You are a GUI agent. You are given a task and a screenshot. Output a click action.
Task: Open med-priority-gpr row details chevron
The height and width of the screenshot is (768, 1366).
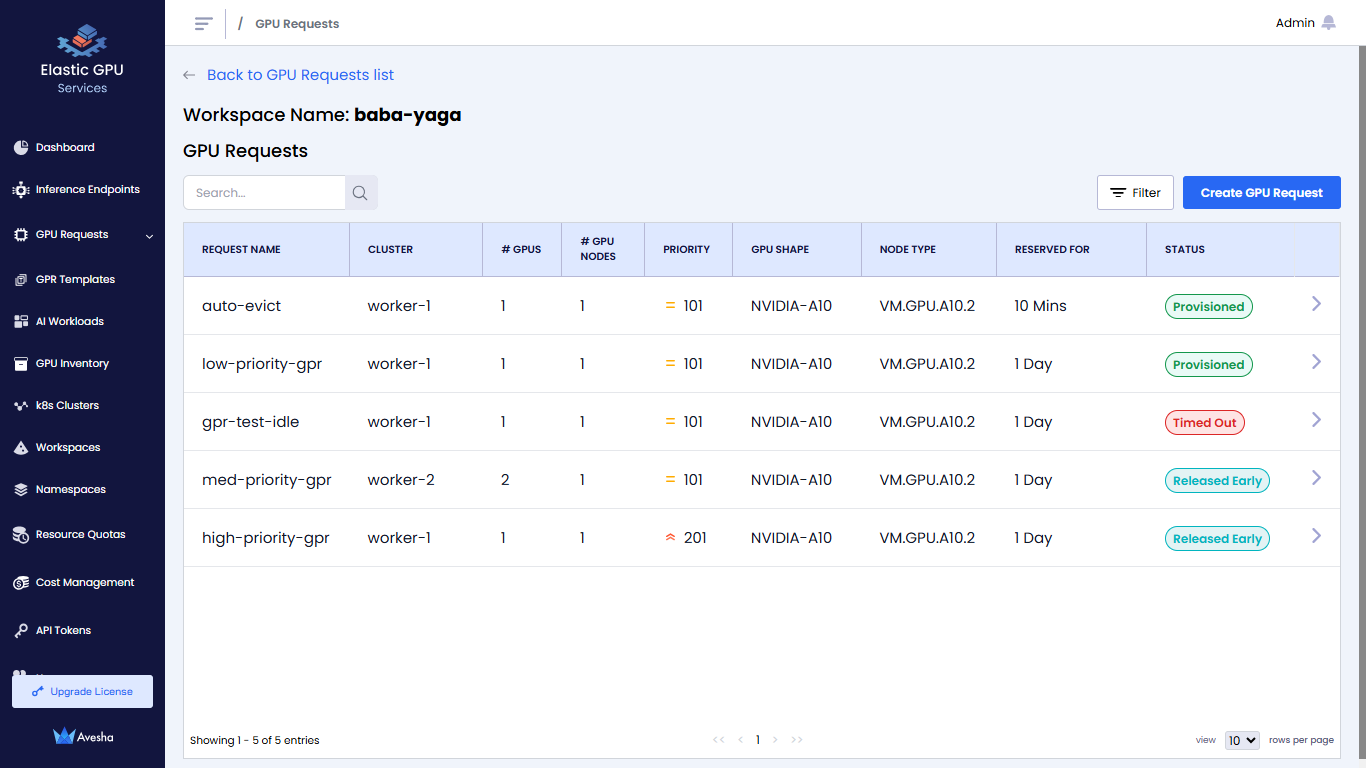1316,478
